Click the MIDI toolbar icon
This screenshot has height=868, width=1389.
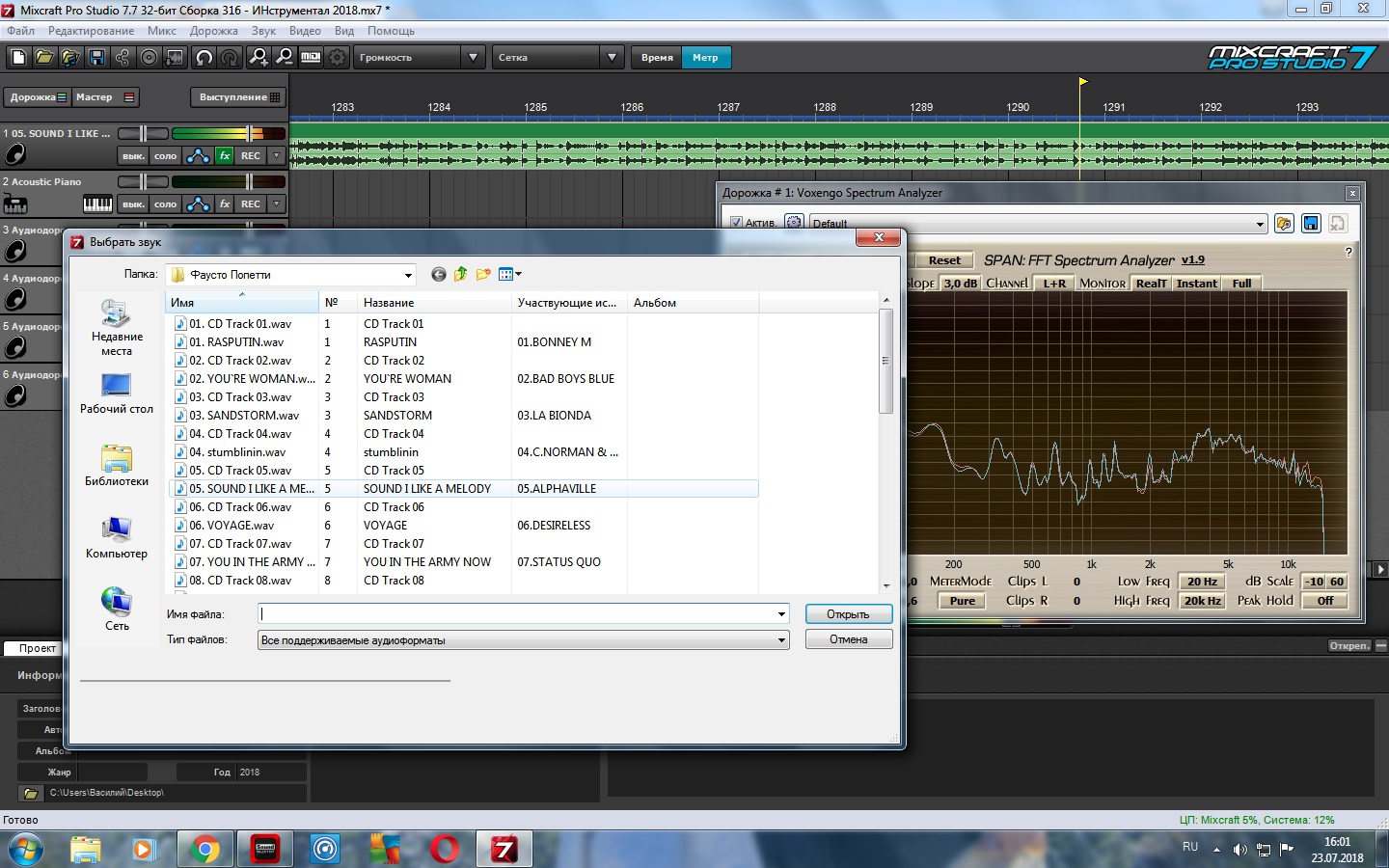pyautogui.click(x=311, y=58)
